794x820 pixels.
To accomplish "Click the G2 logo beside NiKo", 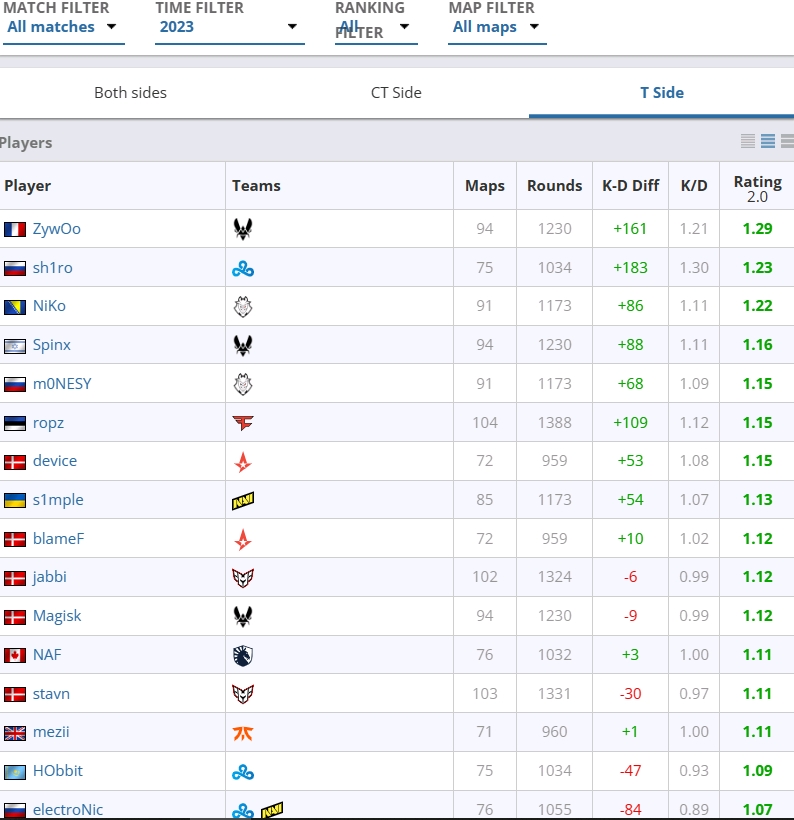I will (243, 306).
